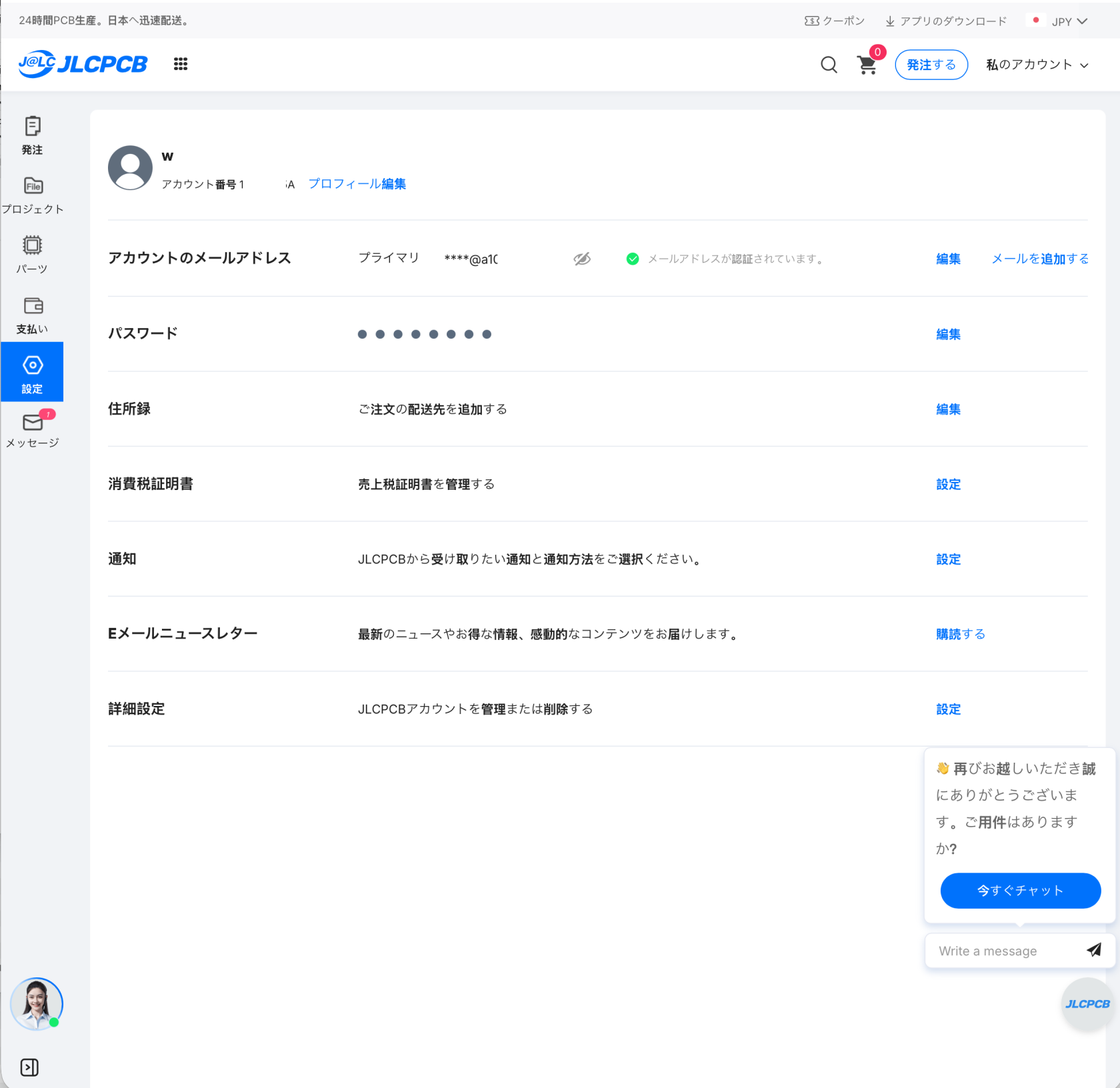Open the search magnifier icon
The height and width of the screenshot is (1088, 1120).
(829, 65)
